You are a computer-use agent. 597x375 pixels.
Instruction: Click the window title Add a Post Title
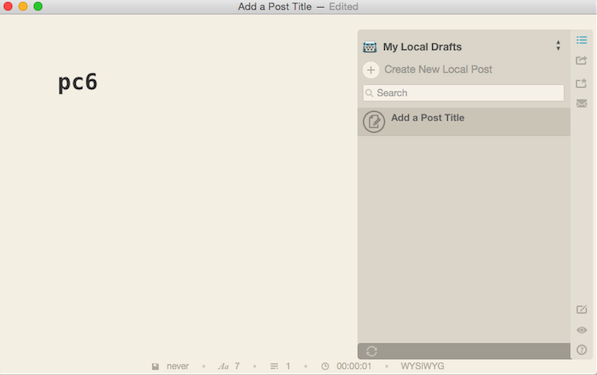pos(275,6)
